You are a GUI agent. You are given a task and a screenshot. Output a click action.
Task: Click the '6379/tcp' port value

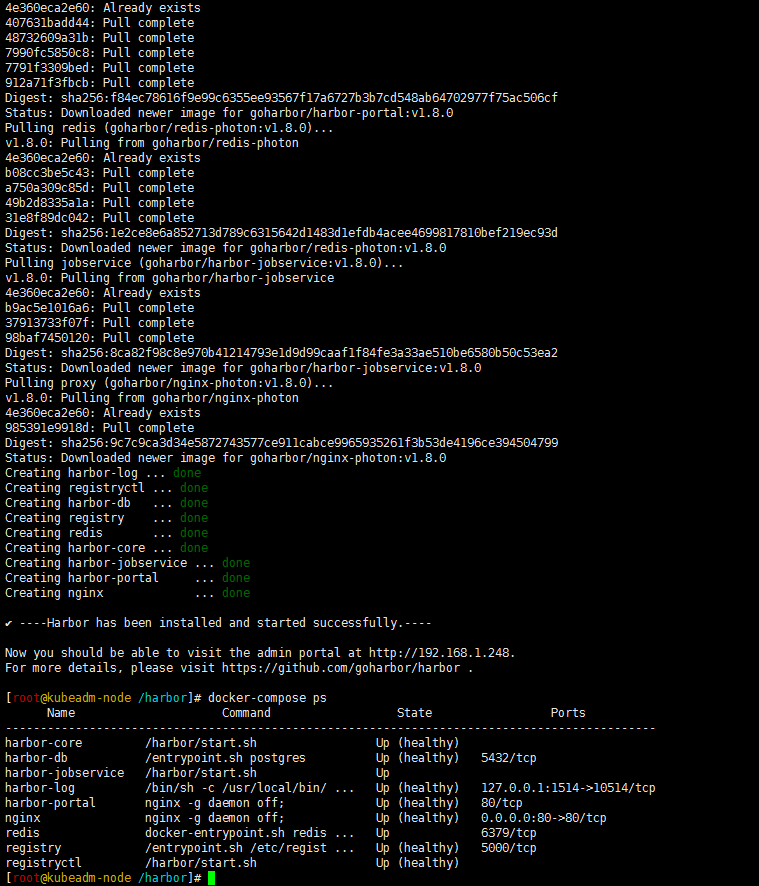pyautogui.click(x=509, y=832)
